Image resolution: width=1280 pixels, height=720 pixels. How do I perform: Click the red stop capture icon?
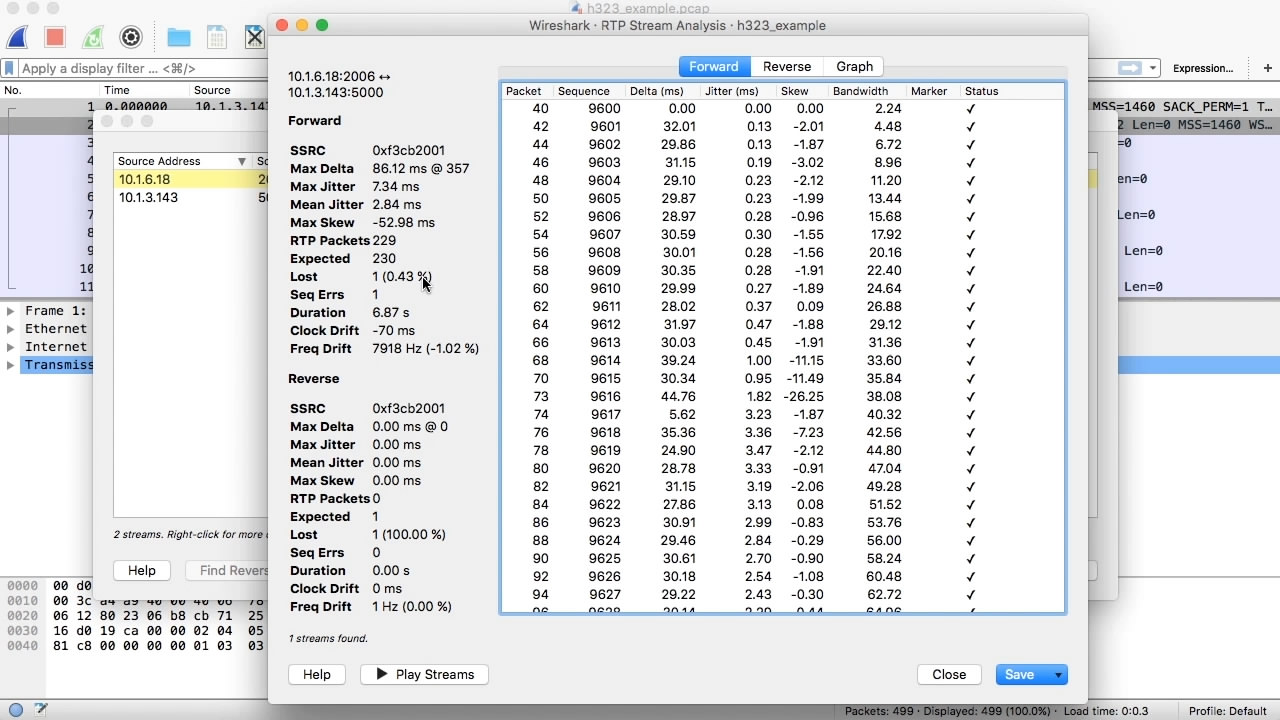[x=55, y=38]
